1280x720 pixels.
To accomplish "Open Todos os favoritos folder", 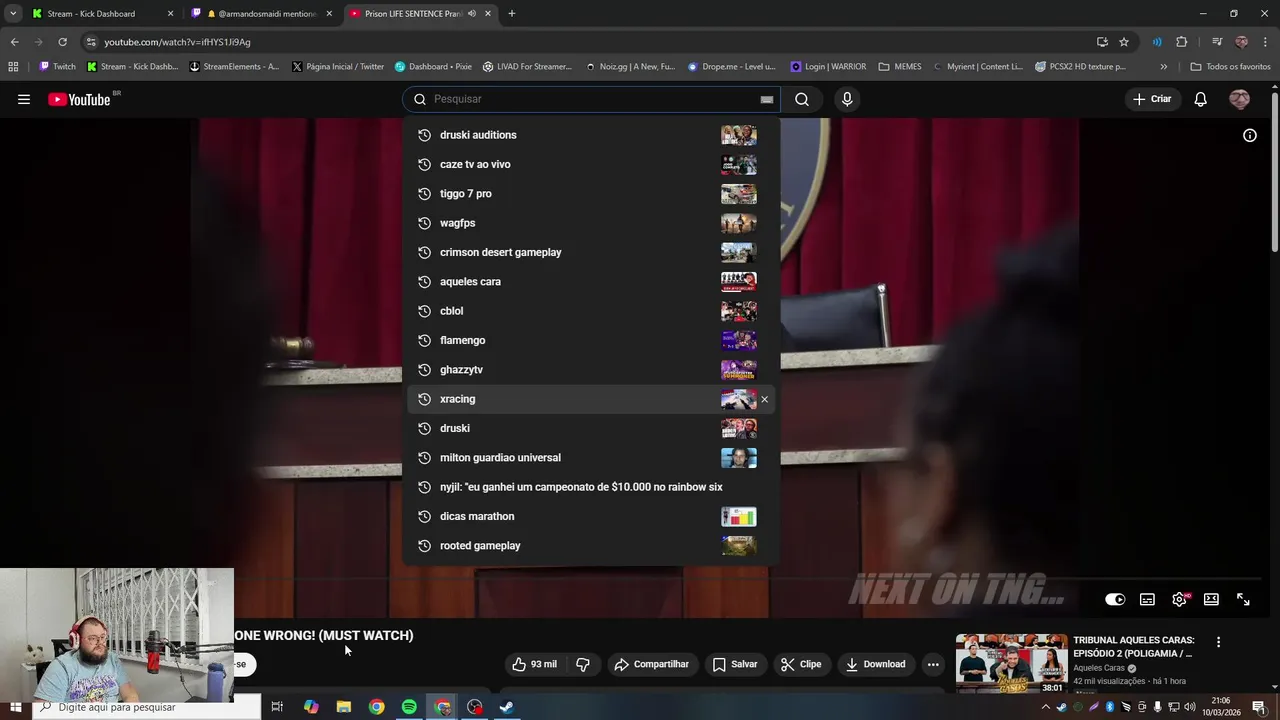I will (x=1230, y=67).
